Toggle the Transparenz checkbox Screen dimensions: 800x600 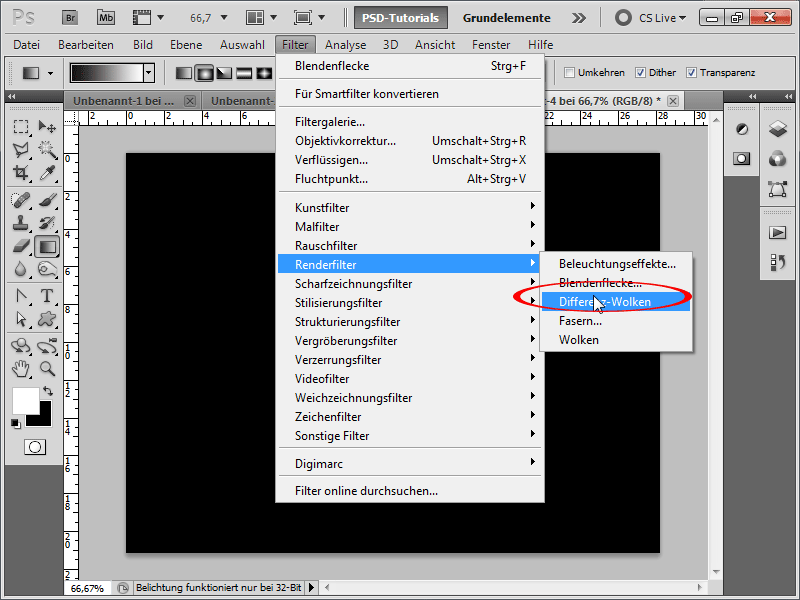[691, 72]
